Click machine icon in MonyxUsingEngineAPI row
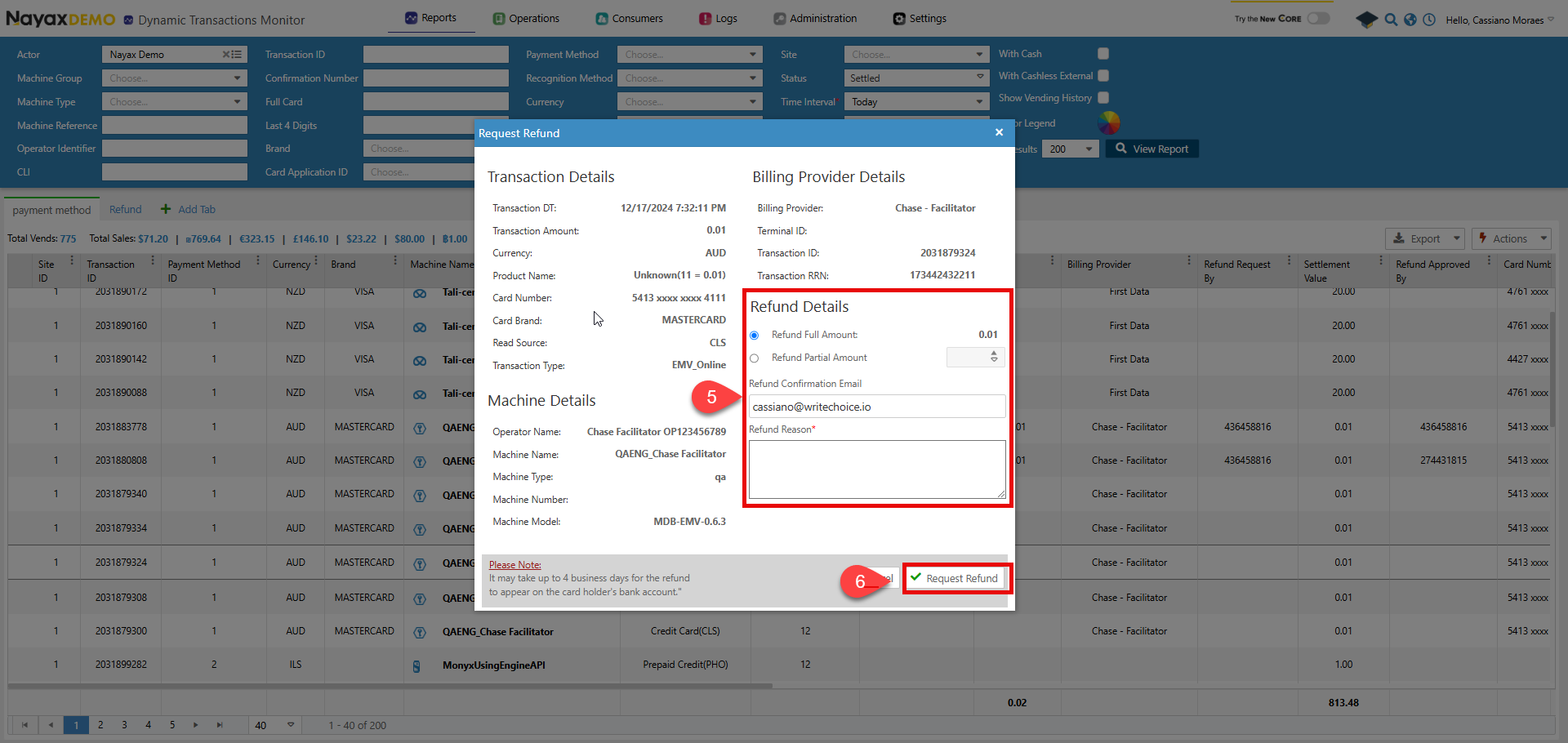The image size is (1568, 743). pos(416,666)
